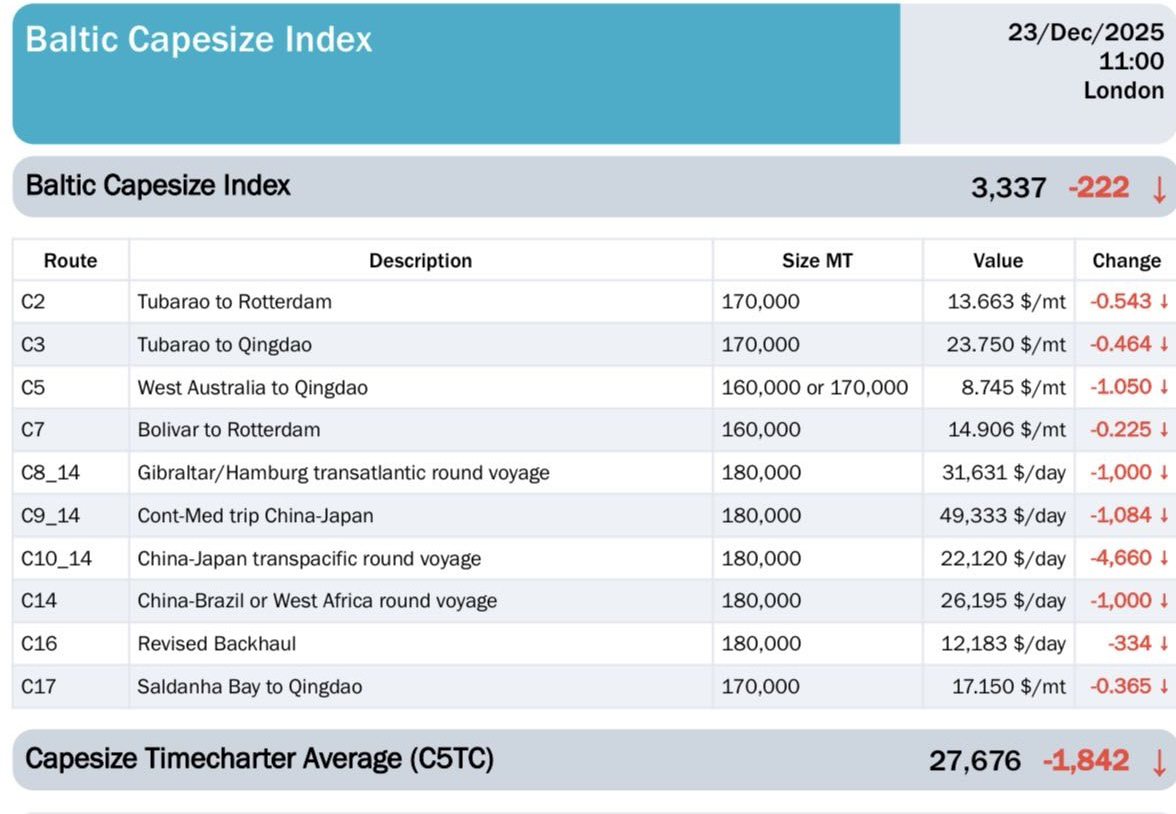The height and width of the screenshot is (814, 1176).
Task: Click the Value column header
Action: click(998, 260)
